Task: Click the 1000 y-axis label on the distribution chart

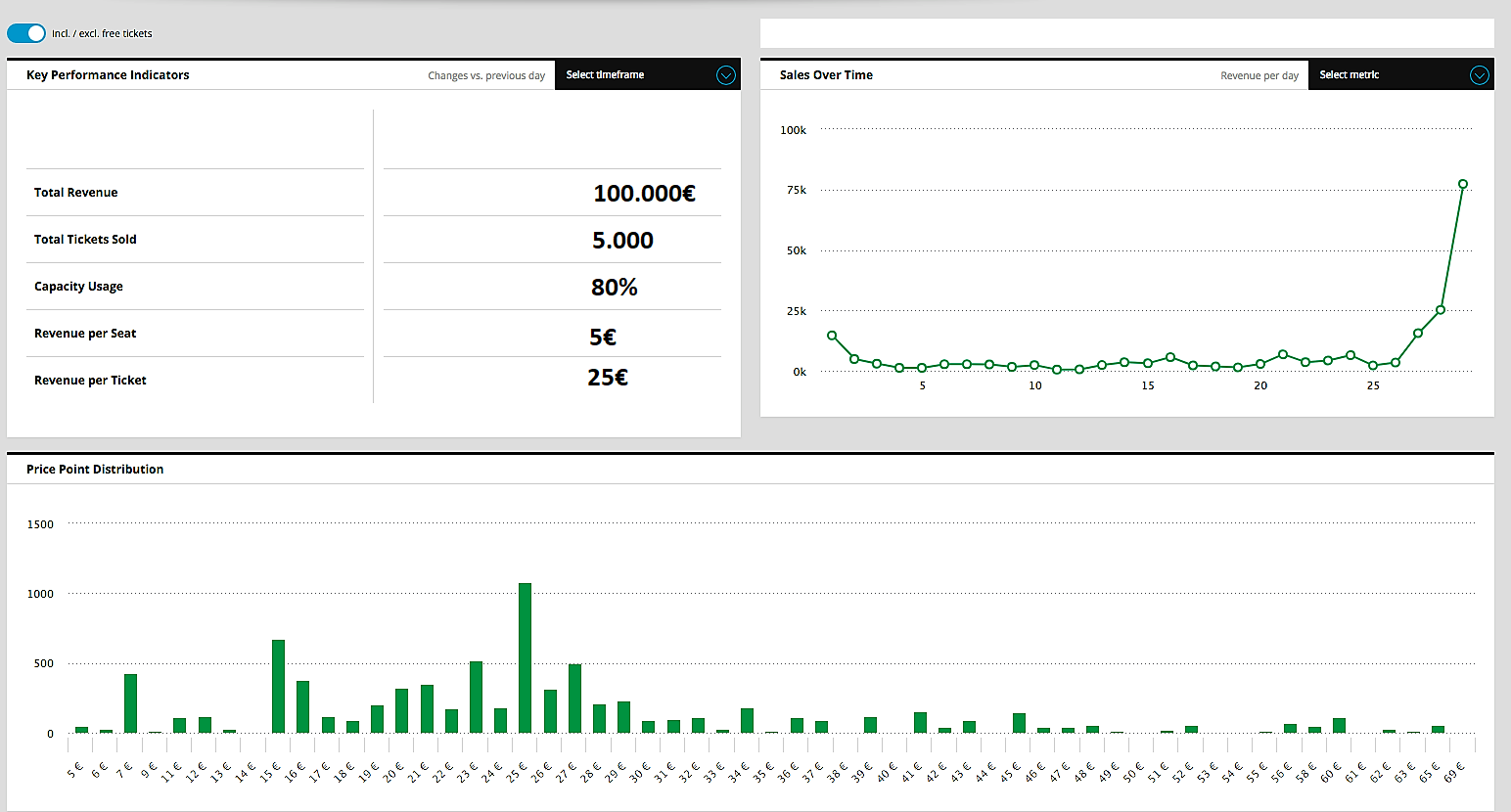Action: point(40,594)
